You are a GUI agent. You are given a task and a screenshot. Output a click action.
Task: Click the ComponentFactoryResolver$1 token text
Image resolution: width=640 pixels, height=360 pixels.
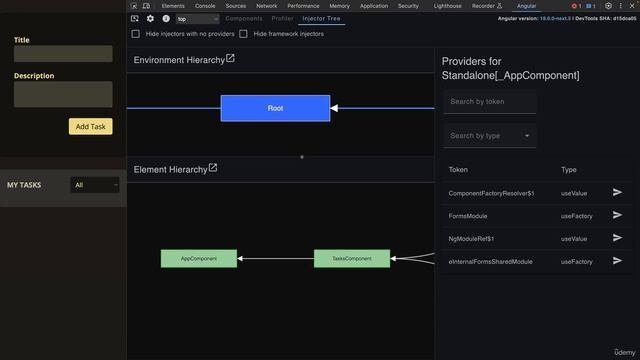[491, 193]
